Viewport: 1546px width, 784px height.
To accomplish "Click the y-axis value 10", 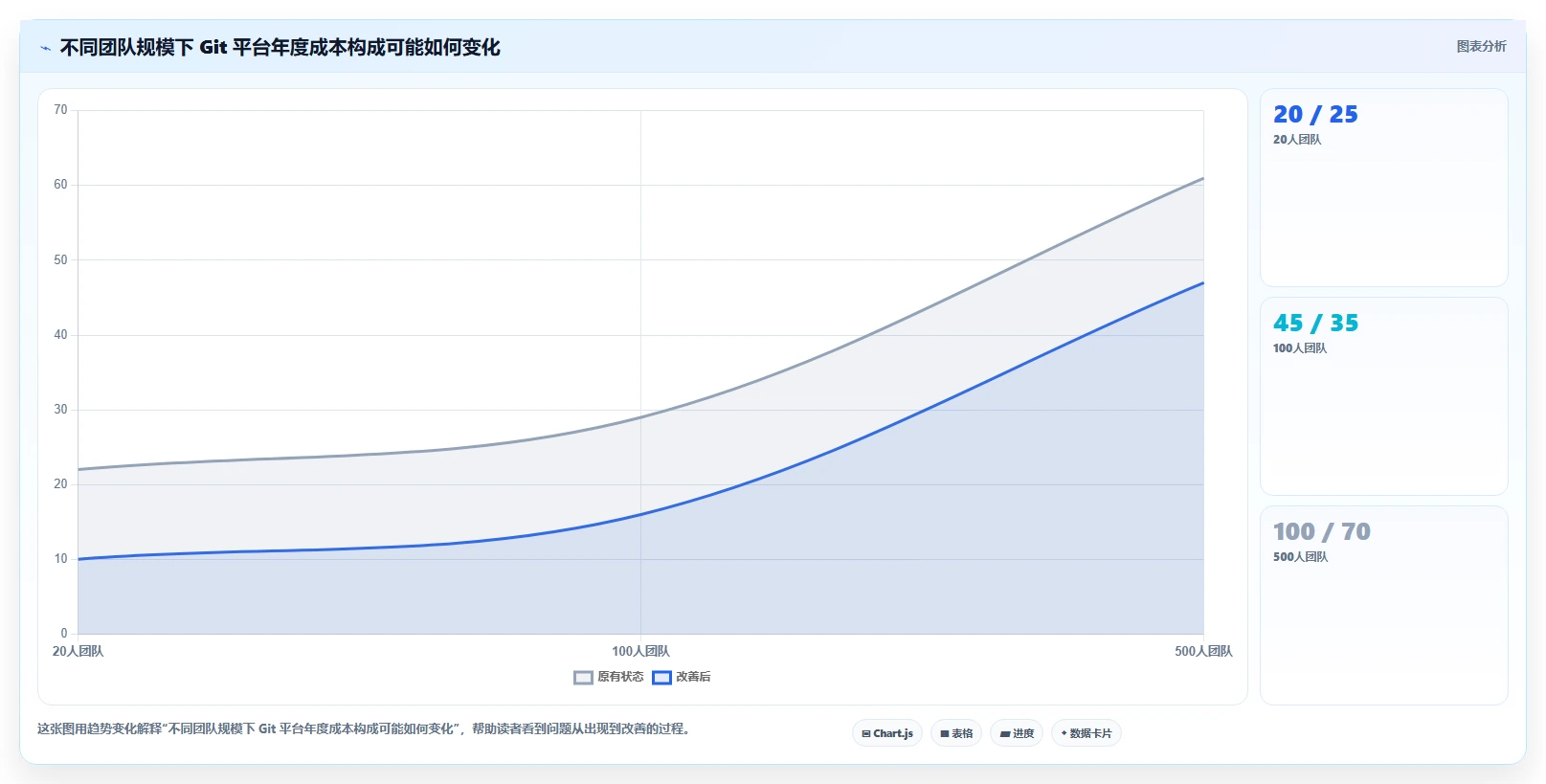I will pyautogui.click(x=60, y=559).
